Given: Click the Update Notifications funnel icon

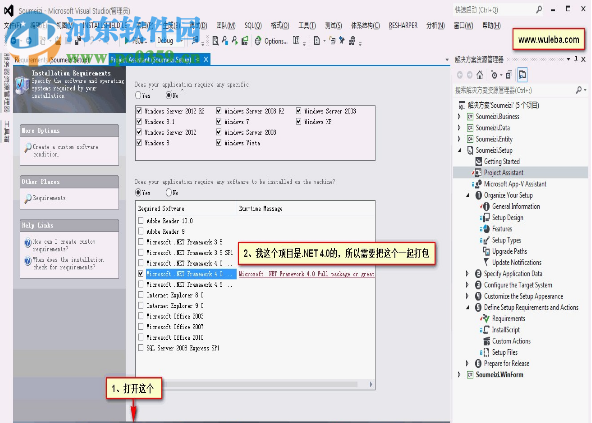Looking at the screenshot, I should (486, 262).
